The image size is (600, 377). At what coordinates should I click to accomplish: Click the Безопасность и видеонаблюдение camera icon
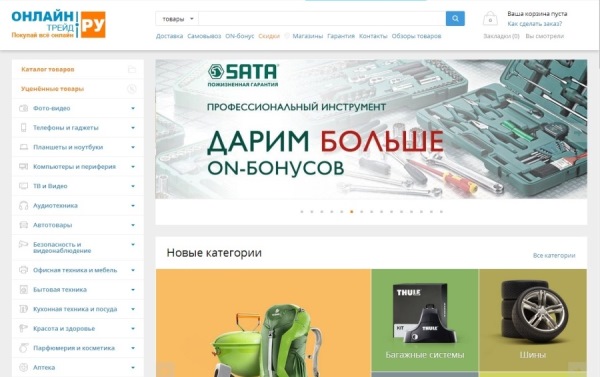[23, 244]
